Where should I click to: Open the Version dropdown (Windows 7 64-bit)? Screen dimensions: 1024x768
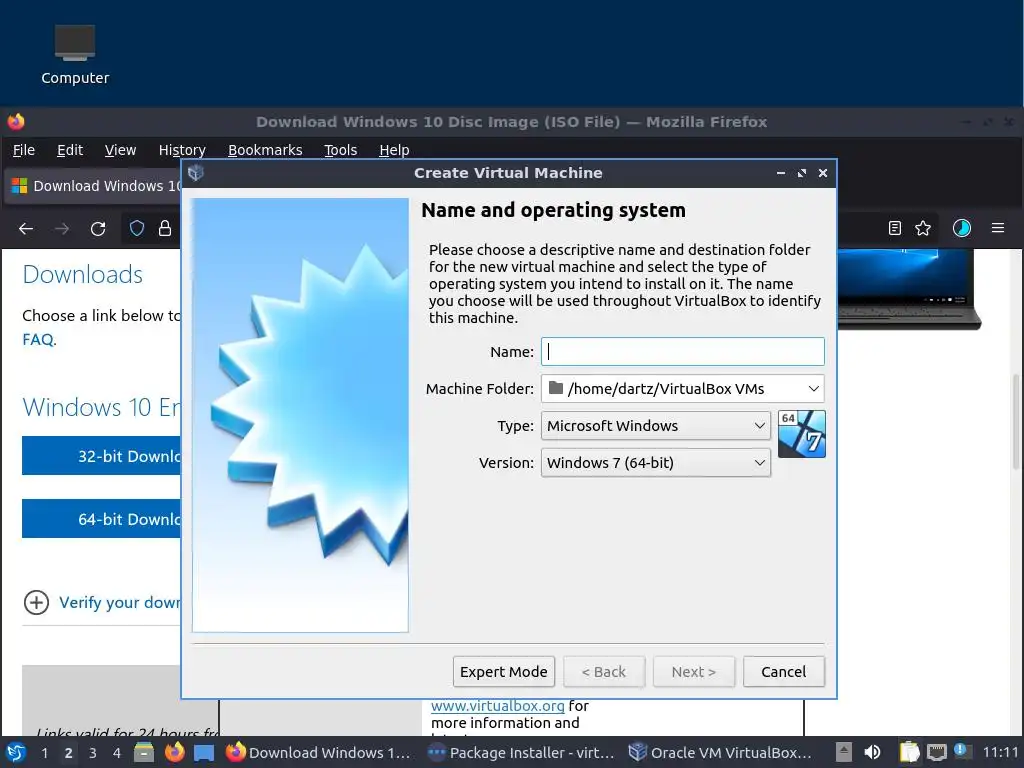(656, 463)
